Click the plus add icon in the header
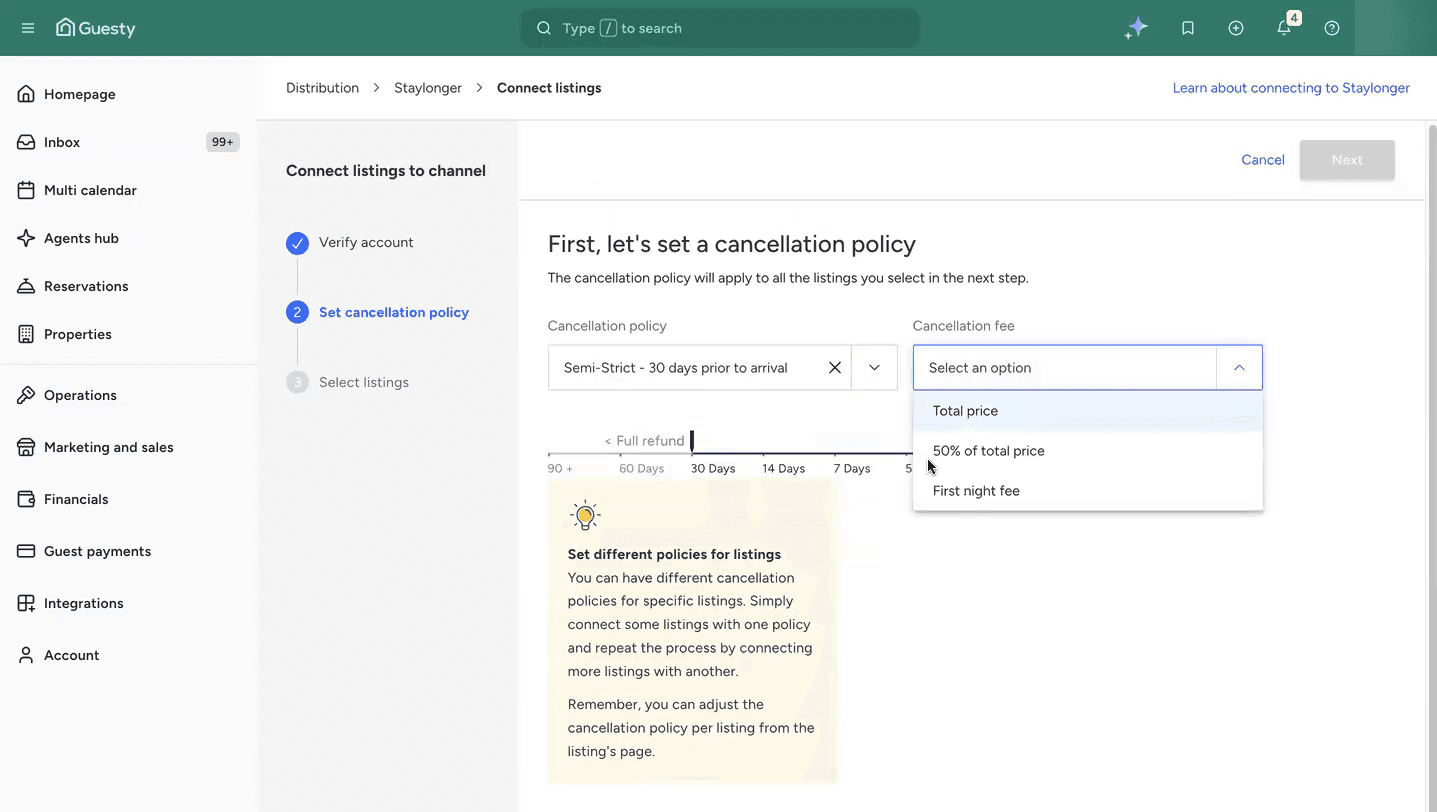Screen dimensions: 1437x812 click(x=1236, y=28)
